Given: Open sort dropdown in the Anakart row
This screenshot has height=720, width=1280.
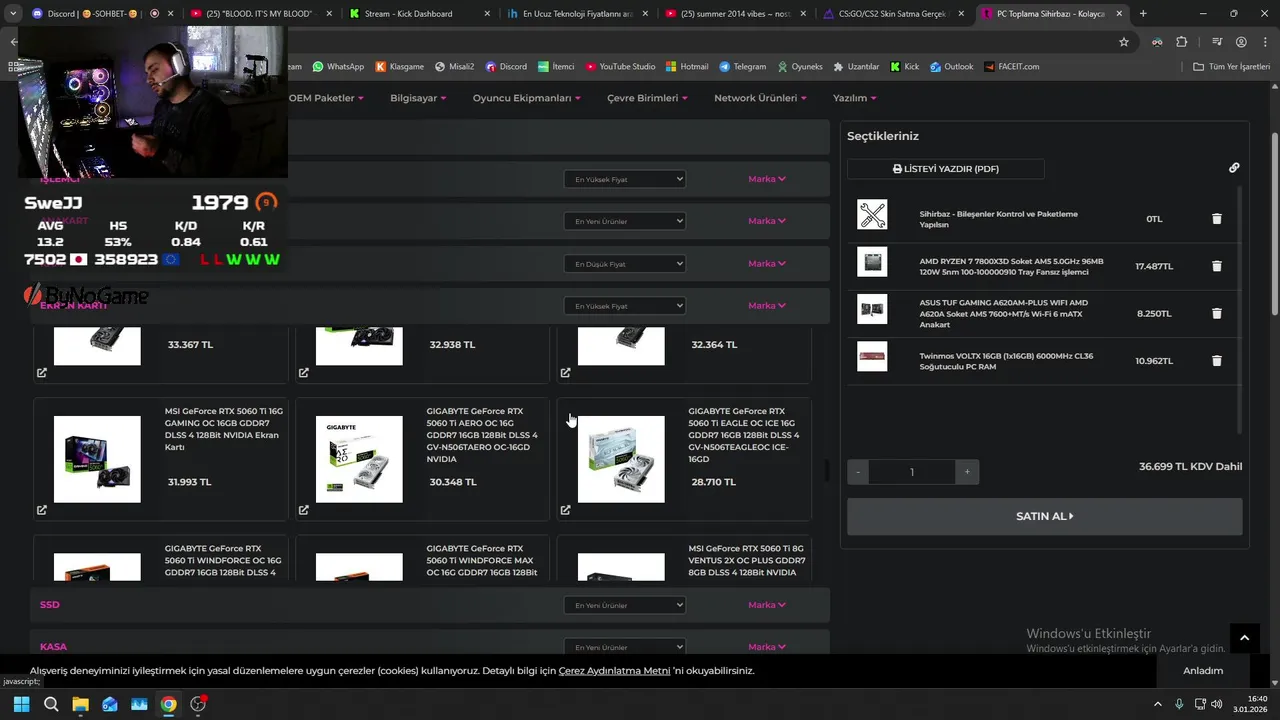Looking at the screenshot, I should tap(624, 221).
